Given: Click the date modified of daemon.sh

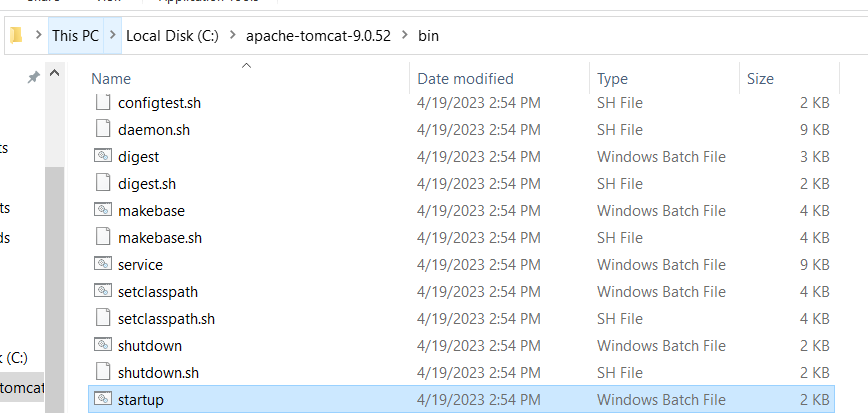Looking at the screenshot, I should point(478,130).
